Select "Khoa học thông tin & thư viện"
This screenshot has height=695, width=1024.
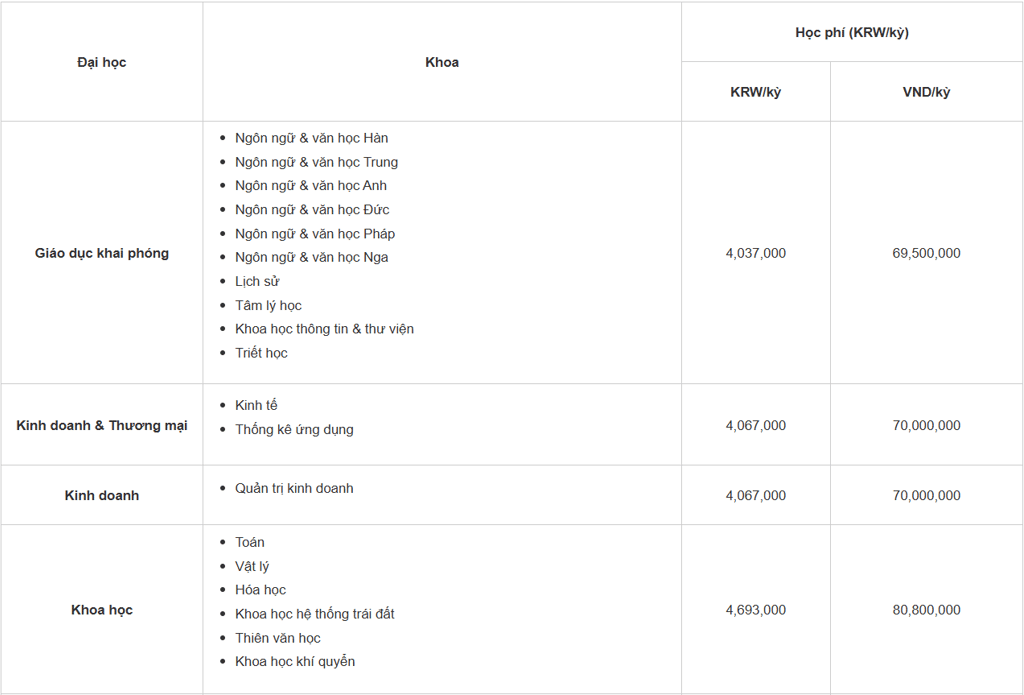pyautogui.click(x=324, y=329)
